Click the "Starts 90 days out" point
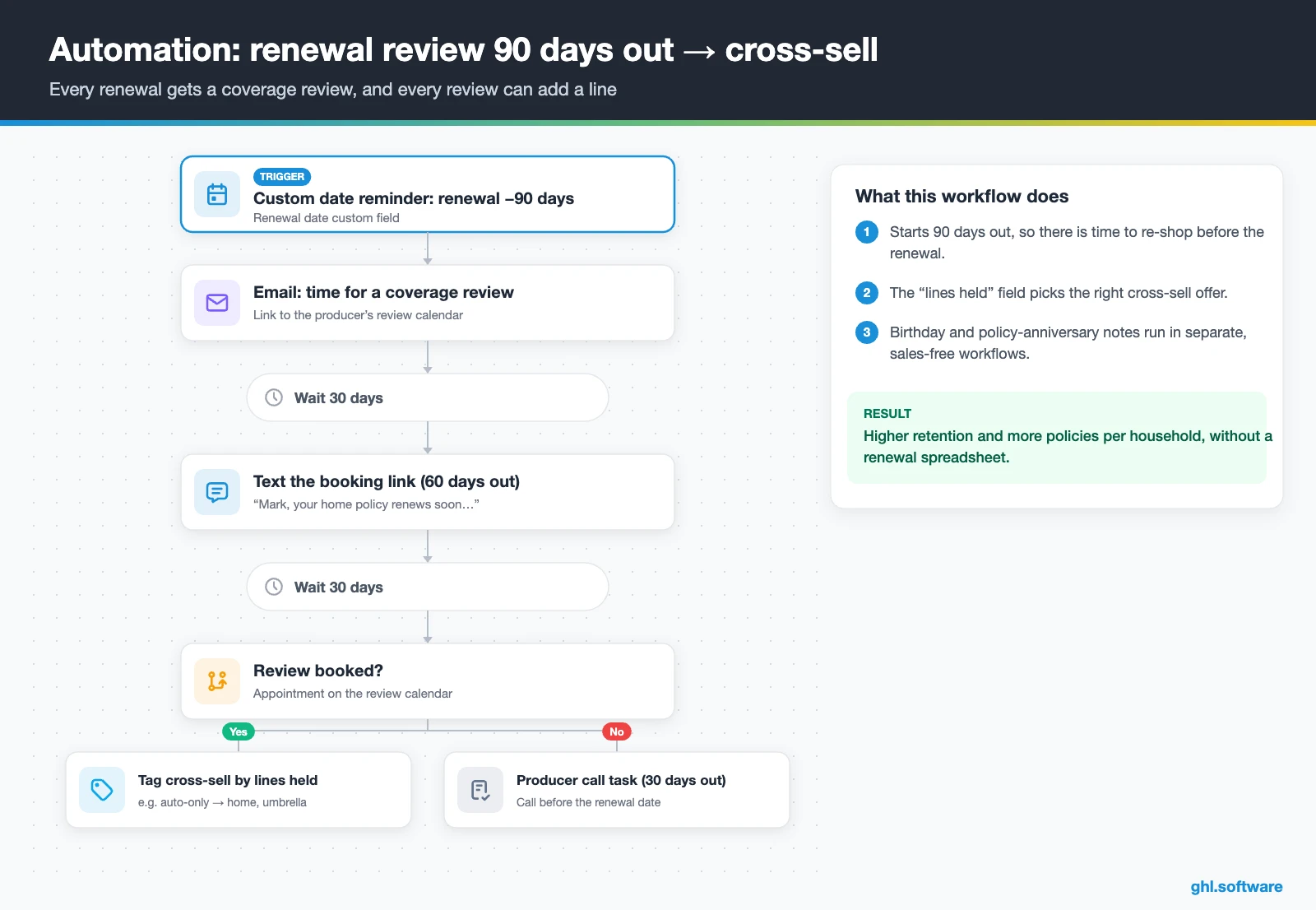1316x910 pixels. 1077,243
